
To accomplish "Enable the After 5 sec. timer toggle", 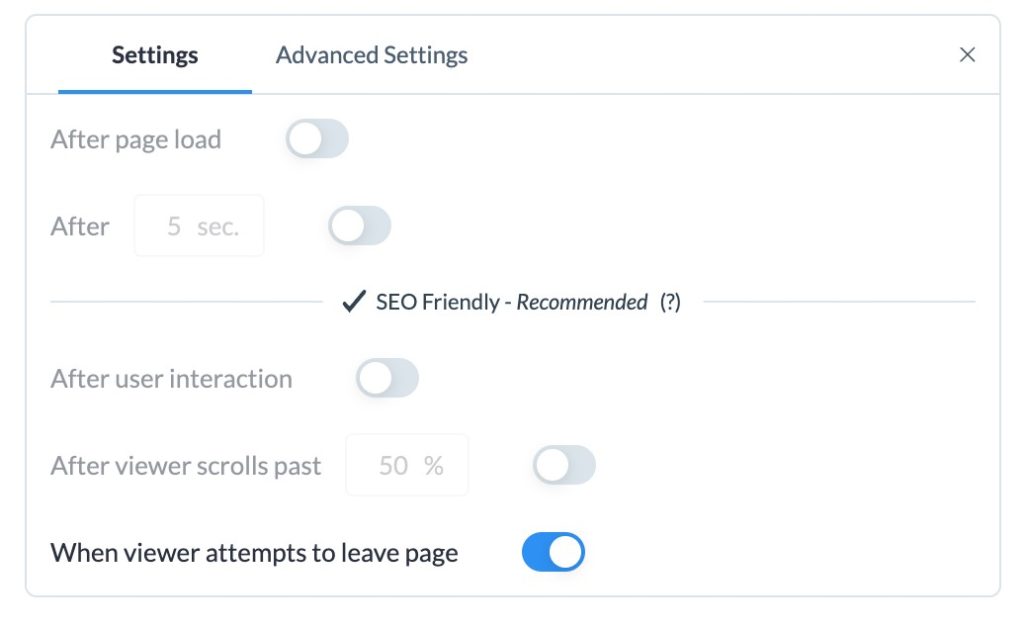I will point(360,226).
